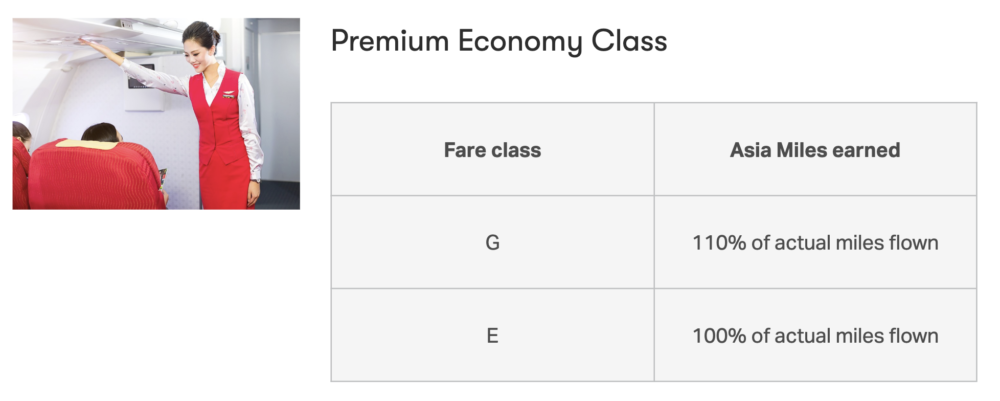
Task: Click the word Premium in the heading
Action: tap(386, 41)
